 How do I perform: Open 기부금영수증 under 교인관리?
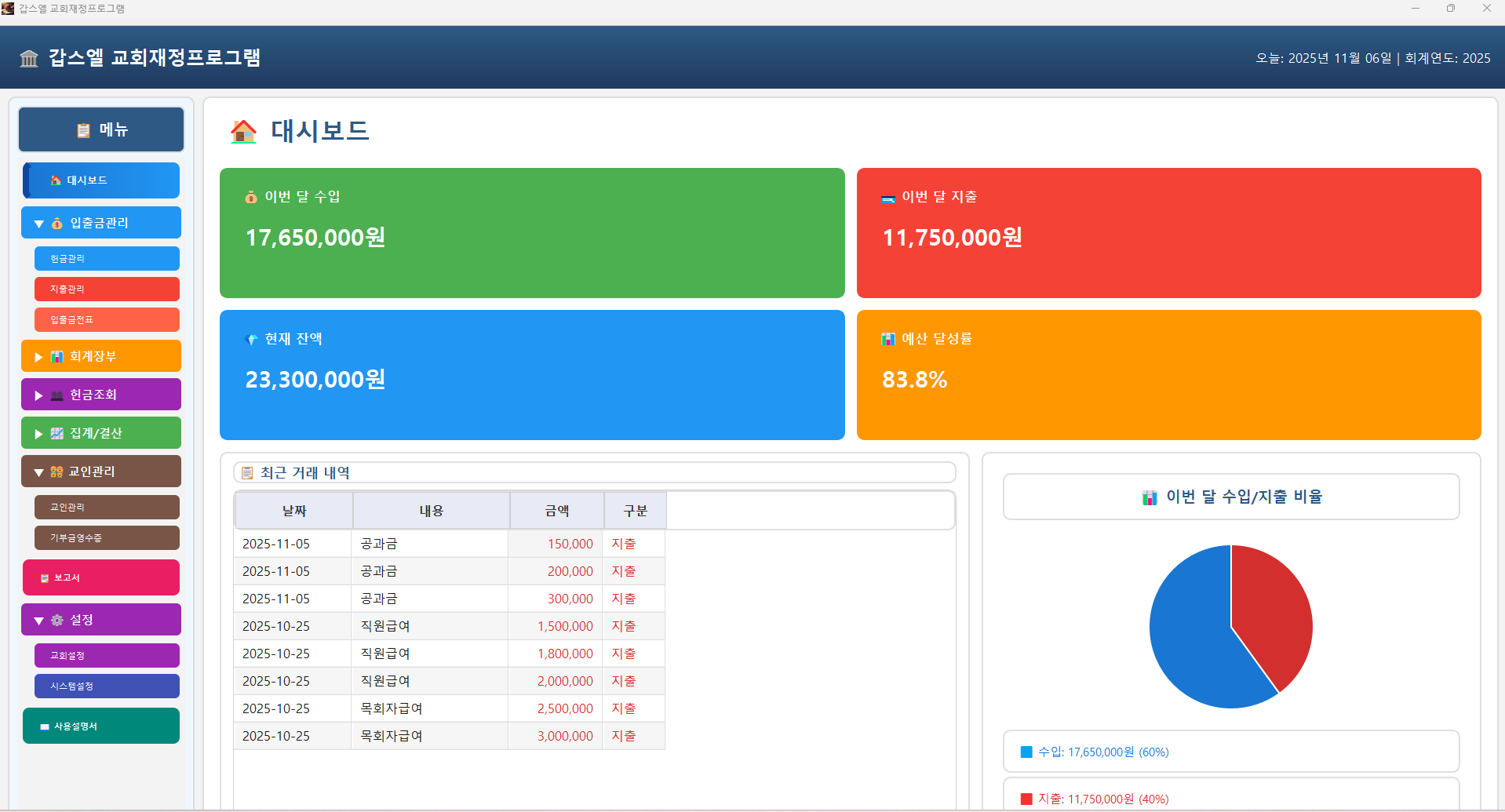click(x=107, y=537)
